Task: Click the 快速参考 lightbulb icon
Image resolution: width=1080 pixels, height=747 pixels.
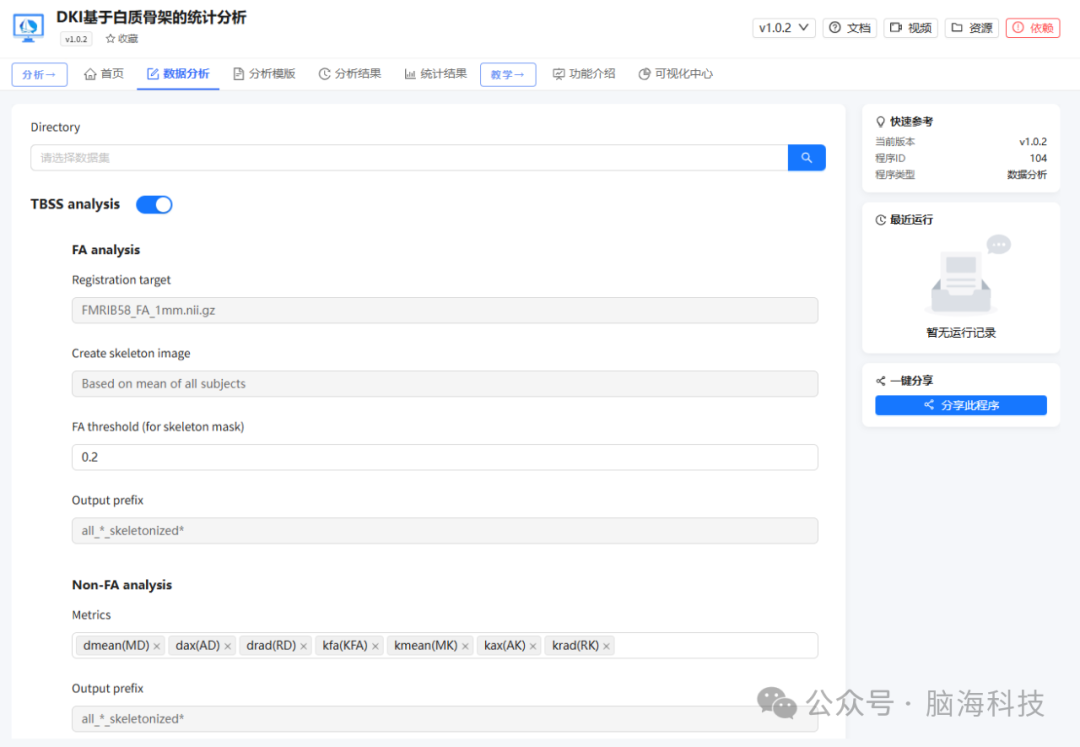Action: (880, 122)
